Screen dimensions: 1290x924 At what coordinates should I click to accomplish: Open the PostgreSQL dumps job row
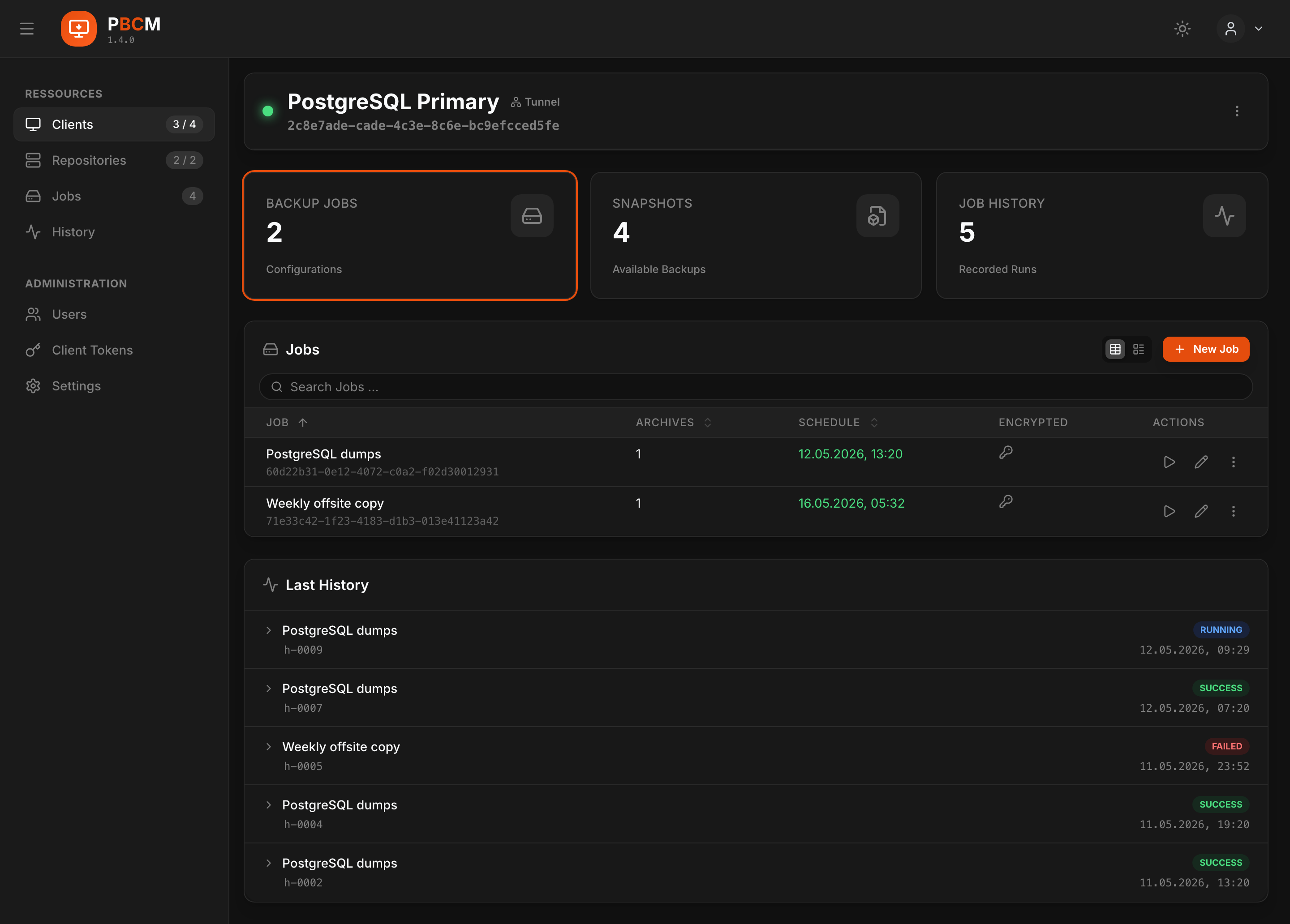(755, 462)
